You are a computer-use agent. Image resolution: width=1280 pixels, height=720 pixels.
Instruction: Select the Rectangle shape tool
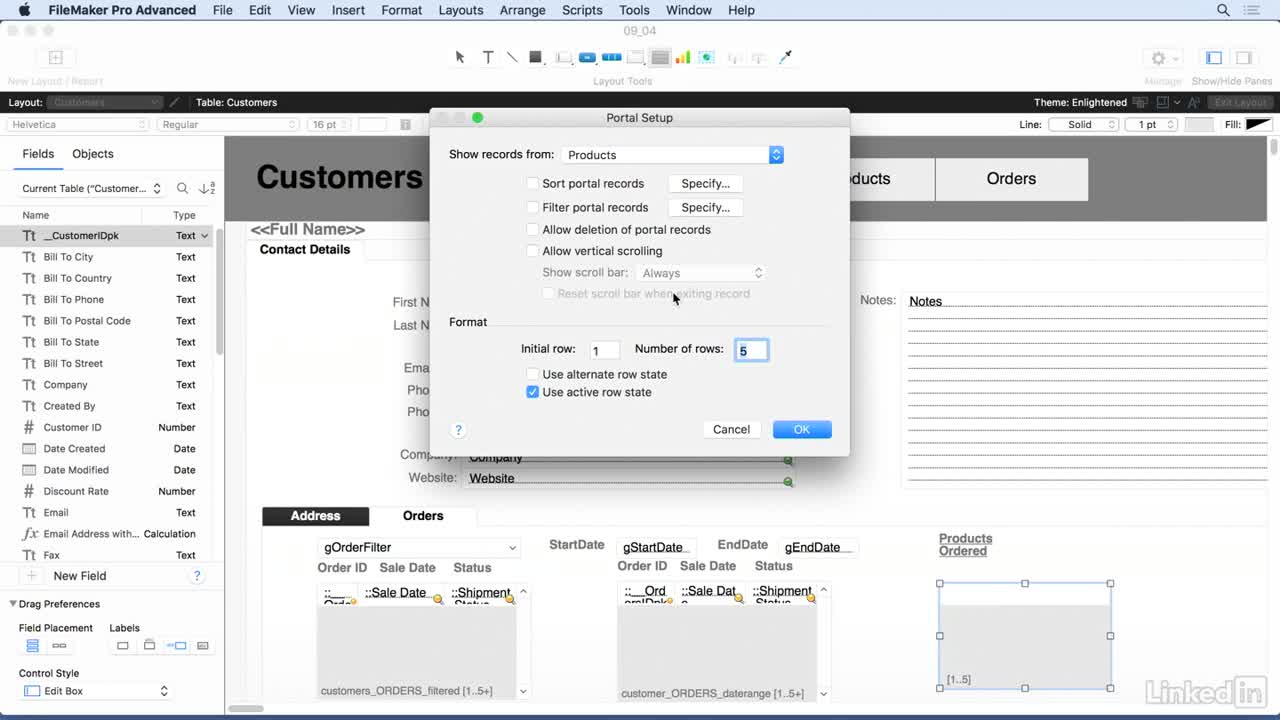pyautogui.click(x=535, y=57)
